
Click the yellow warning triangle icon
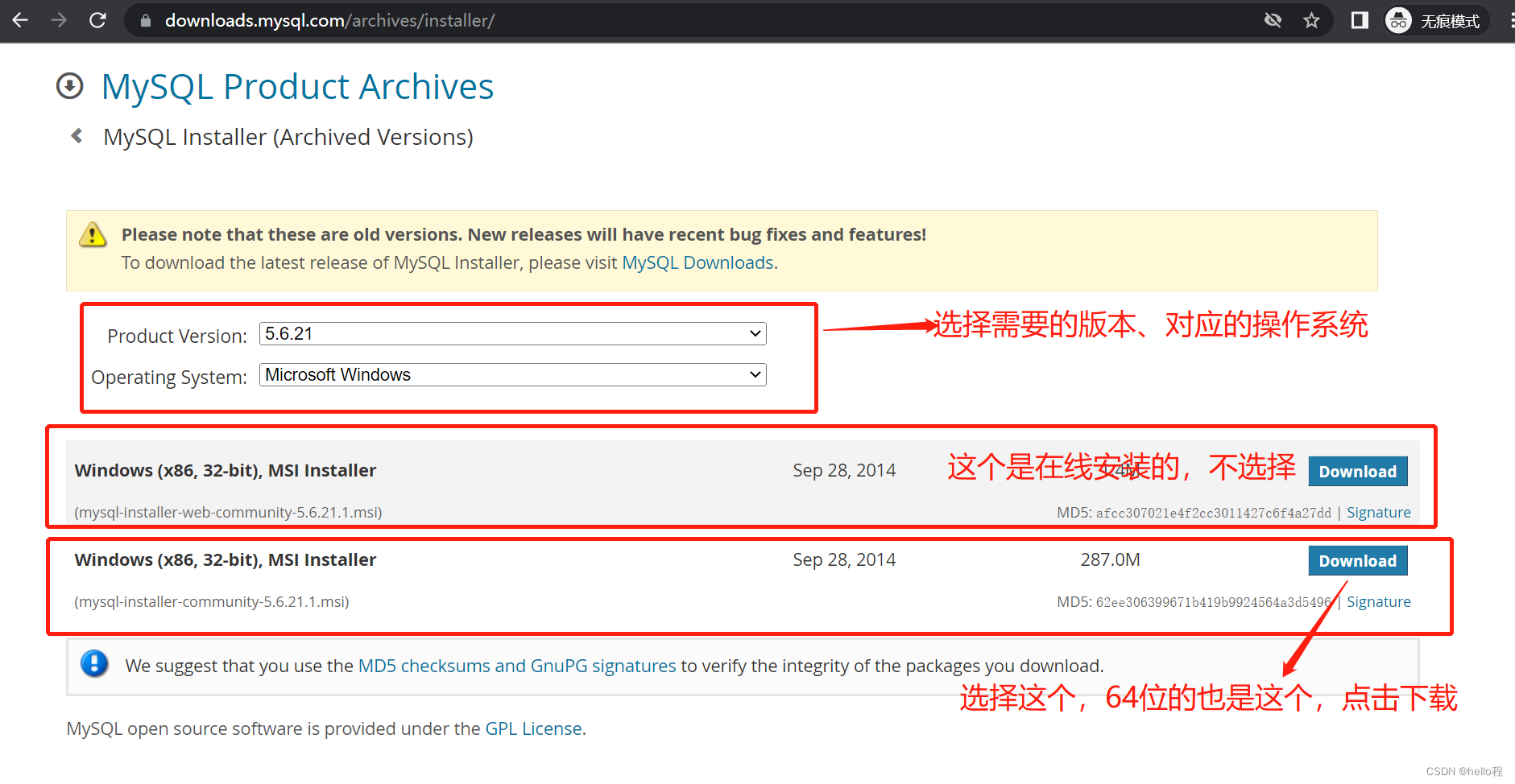(93, 234)
